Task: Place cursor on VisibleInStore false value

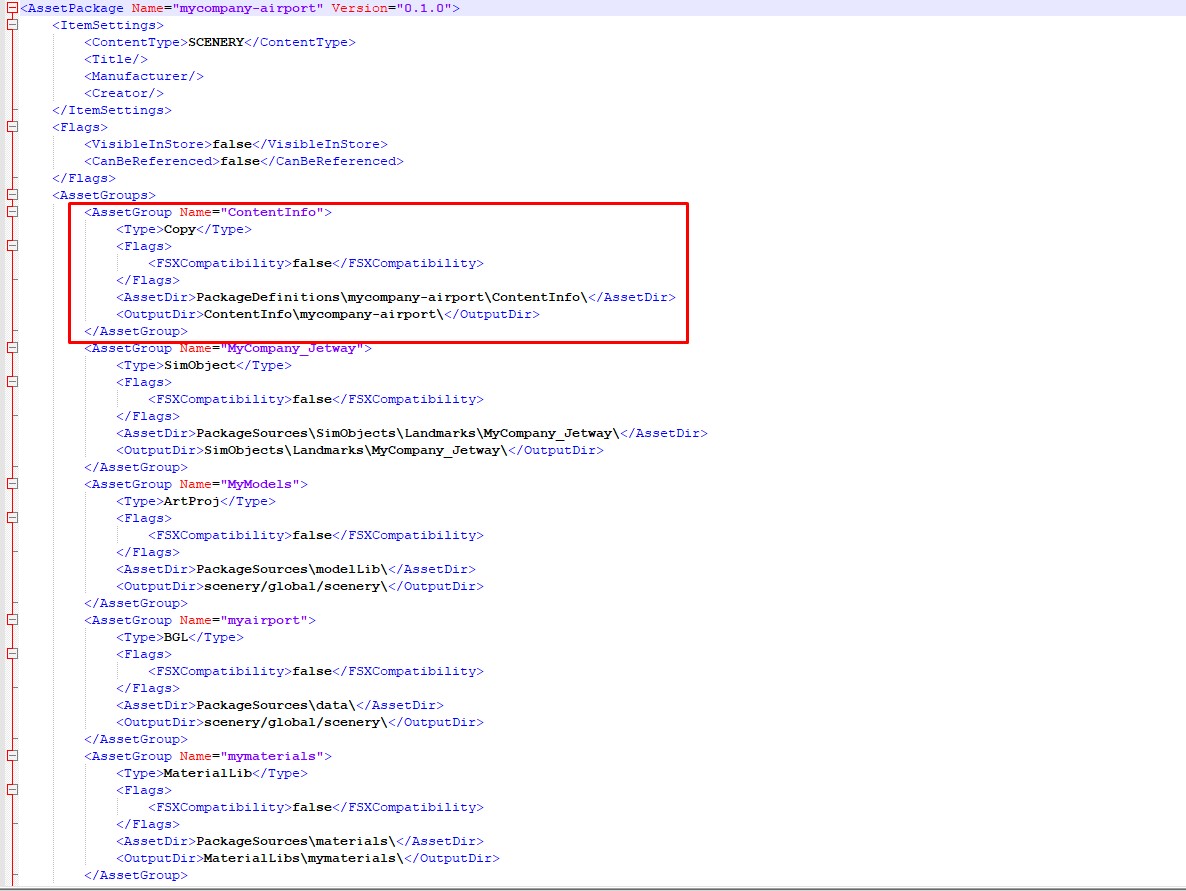Action: click(232, 144)
